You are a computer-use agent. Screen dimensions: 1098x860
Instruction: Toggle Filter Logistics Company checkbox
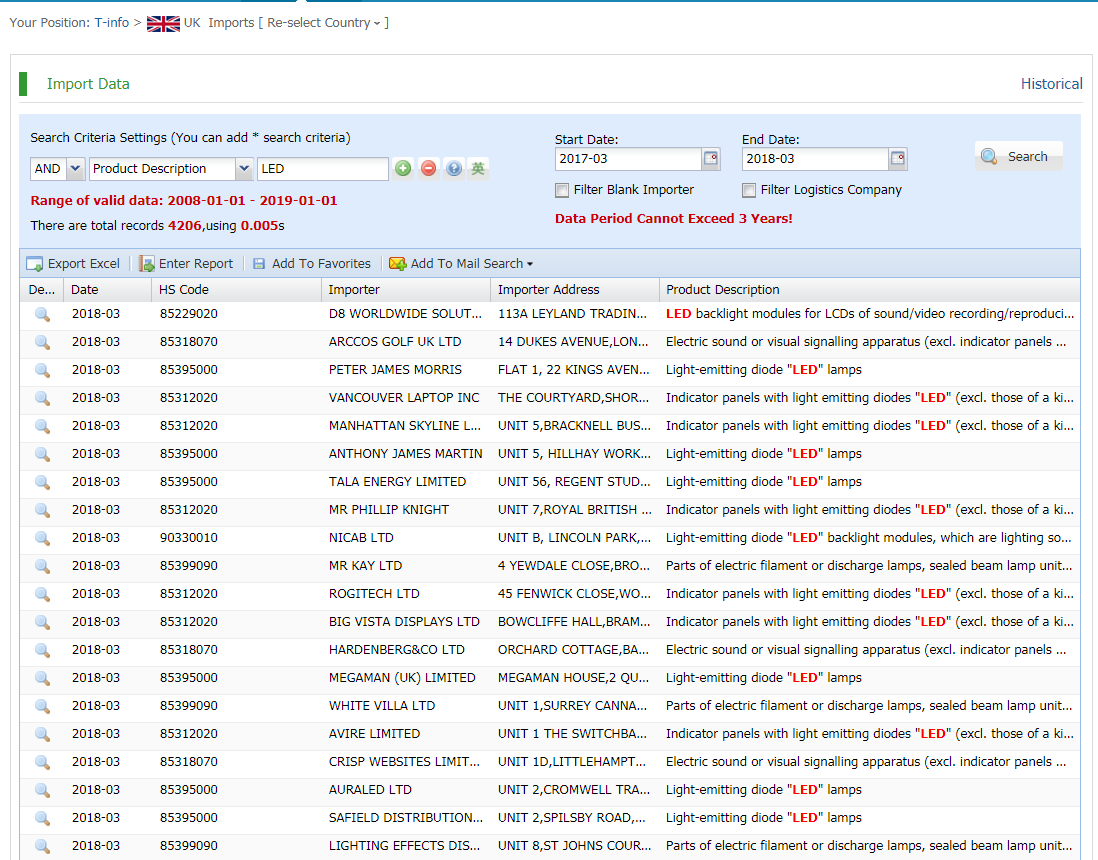[749, 190]
